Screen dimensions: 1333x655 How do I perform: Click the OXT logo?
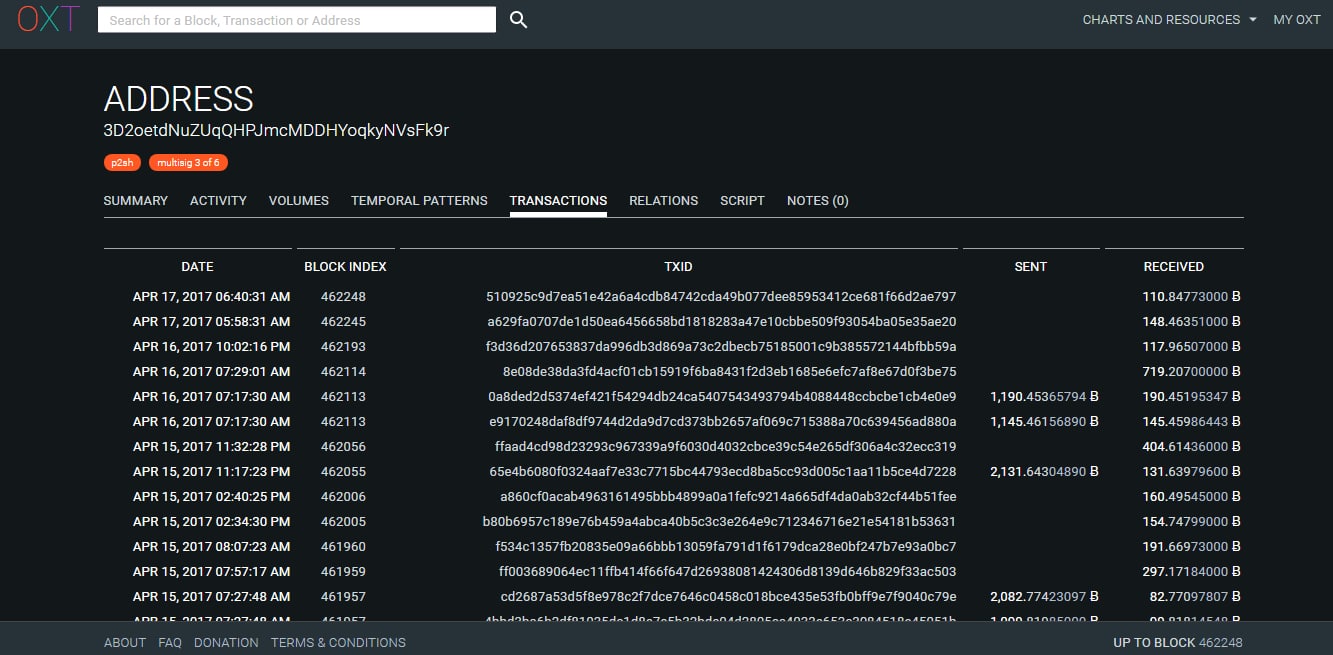(48, 19)
